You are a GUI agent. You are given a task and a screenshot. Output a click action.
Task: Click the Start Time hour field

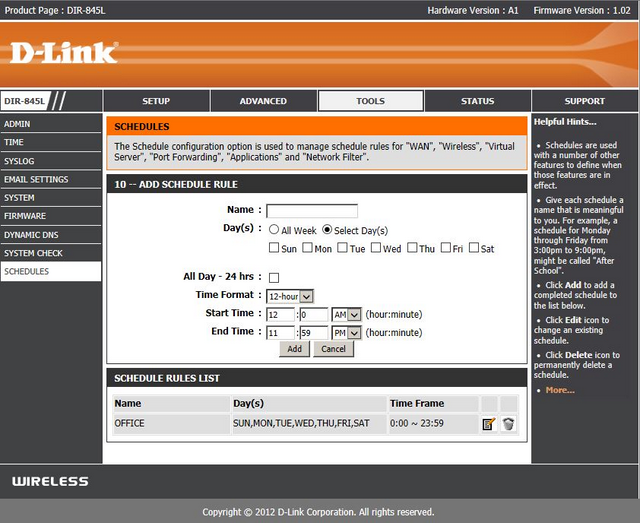[x=280, y=314]
